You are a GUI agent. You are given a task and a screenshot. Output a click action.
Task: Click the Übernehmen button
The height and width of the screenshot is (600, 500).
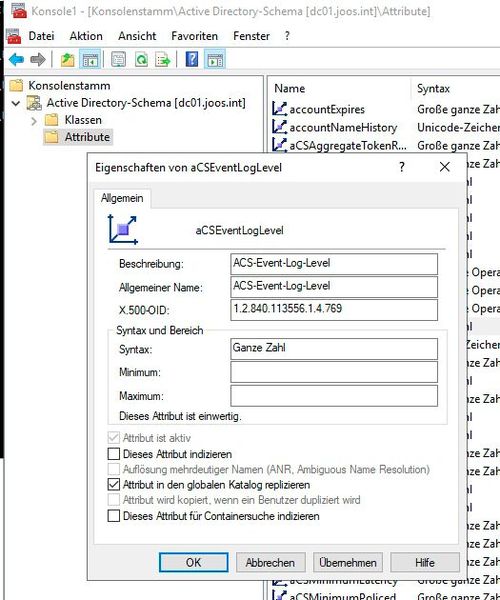[348, 562]
